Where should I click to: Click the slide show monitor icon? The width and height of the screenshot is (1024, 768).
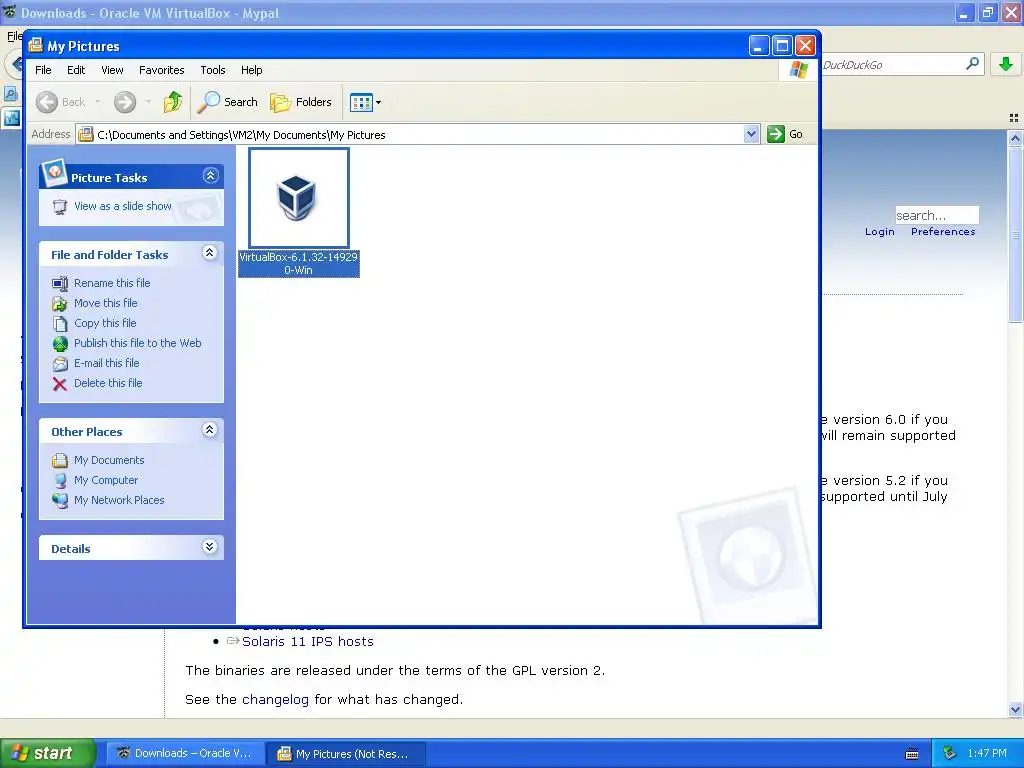(59, 207)
